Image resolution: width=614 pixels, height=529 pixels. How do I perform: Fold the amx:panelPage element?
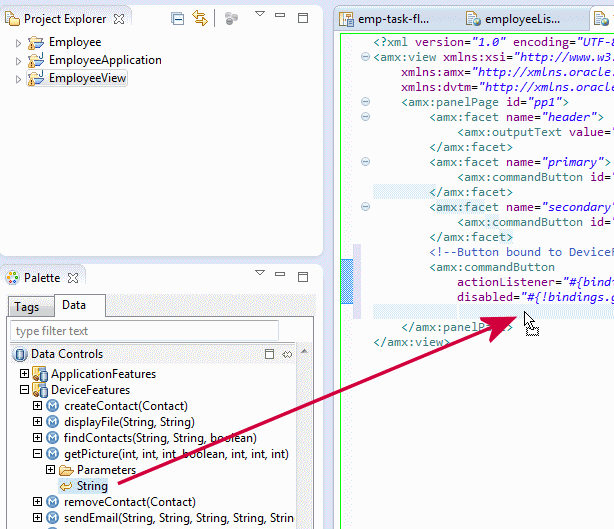coord(365,102)
